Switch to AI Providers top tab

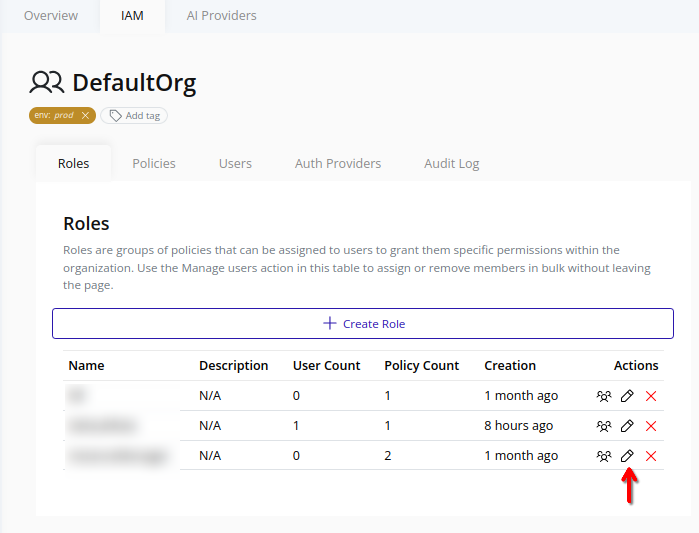pos(221,16)
